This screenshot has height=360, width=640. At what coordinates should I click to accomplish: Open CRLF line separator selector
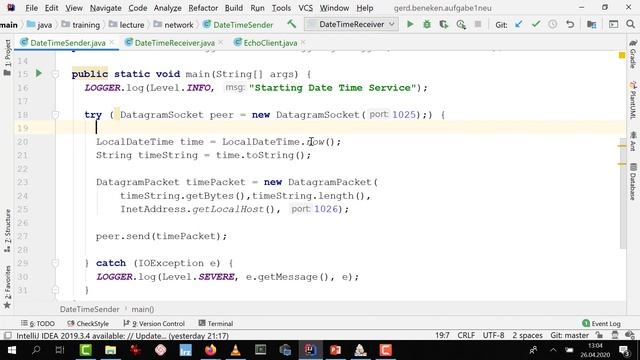click(x=466, y=335)
